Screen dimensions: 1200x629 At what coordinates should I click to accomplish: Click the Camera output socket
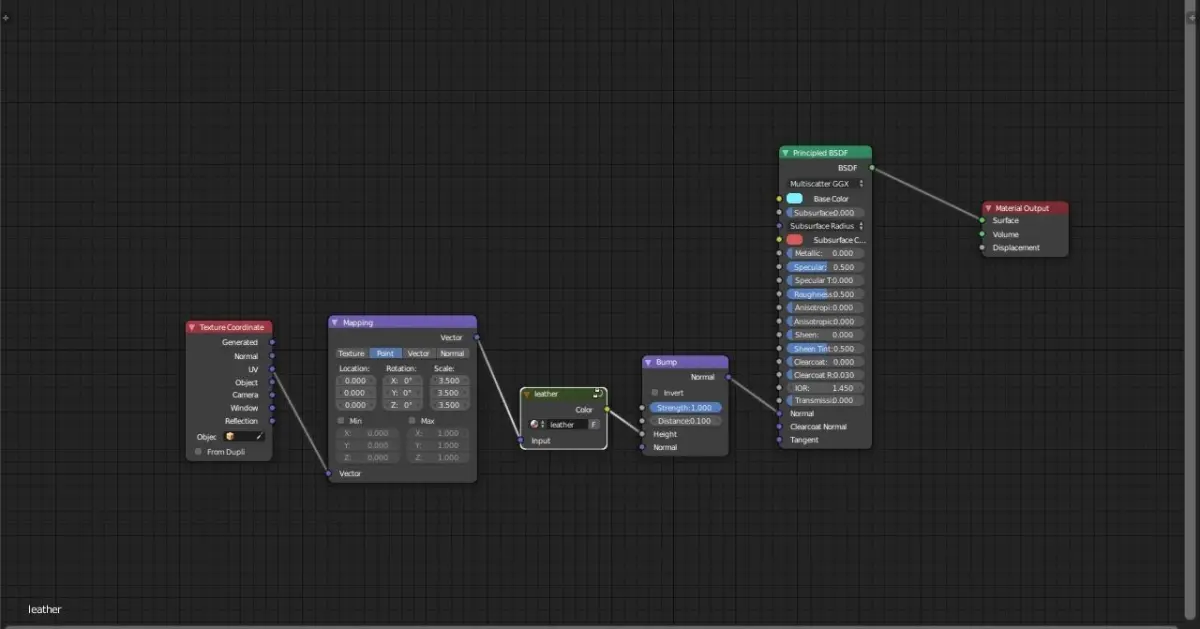click(x=272, y=395)
